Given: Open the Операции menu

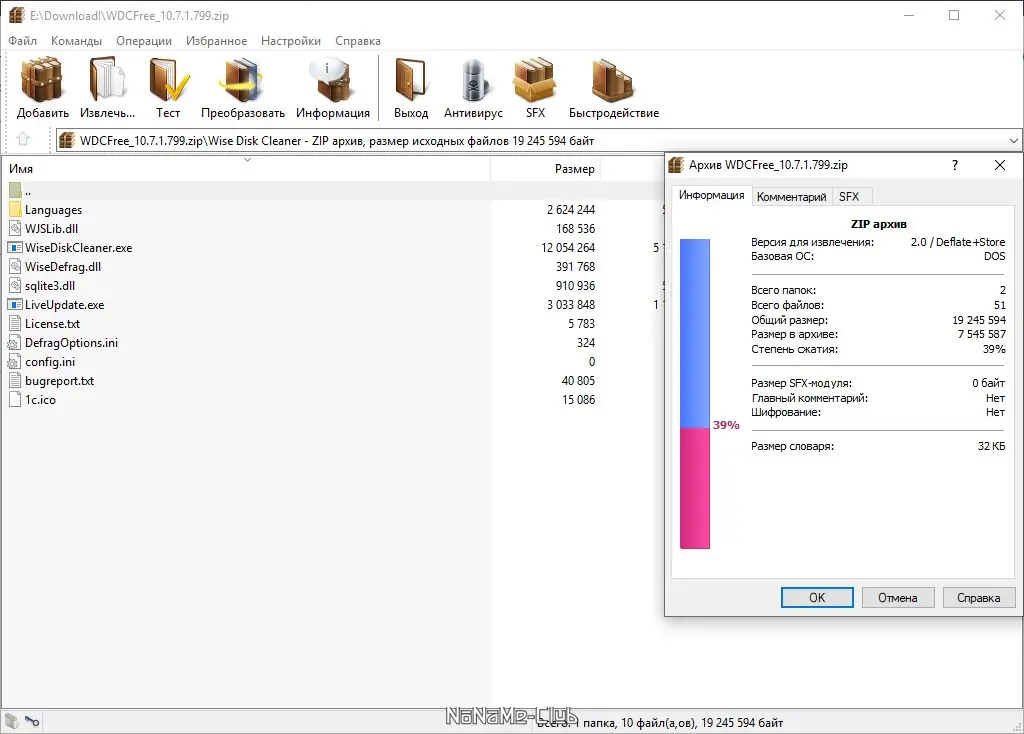Looking at the screenshot, I should 144,40.
